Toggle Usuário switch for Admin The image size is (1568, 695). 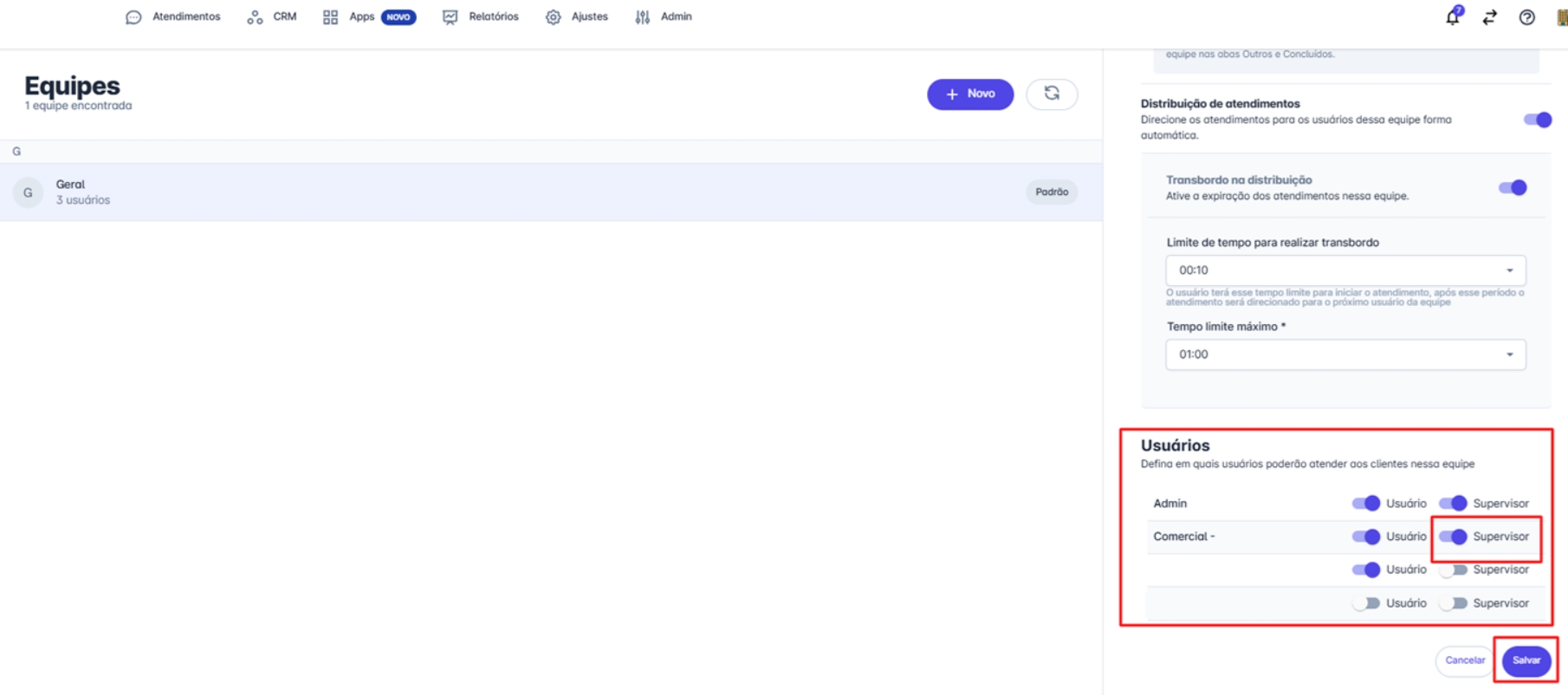pos(1365,503)
